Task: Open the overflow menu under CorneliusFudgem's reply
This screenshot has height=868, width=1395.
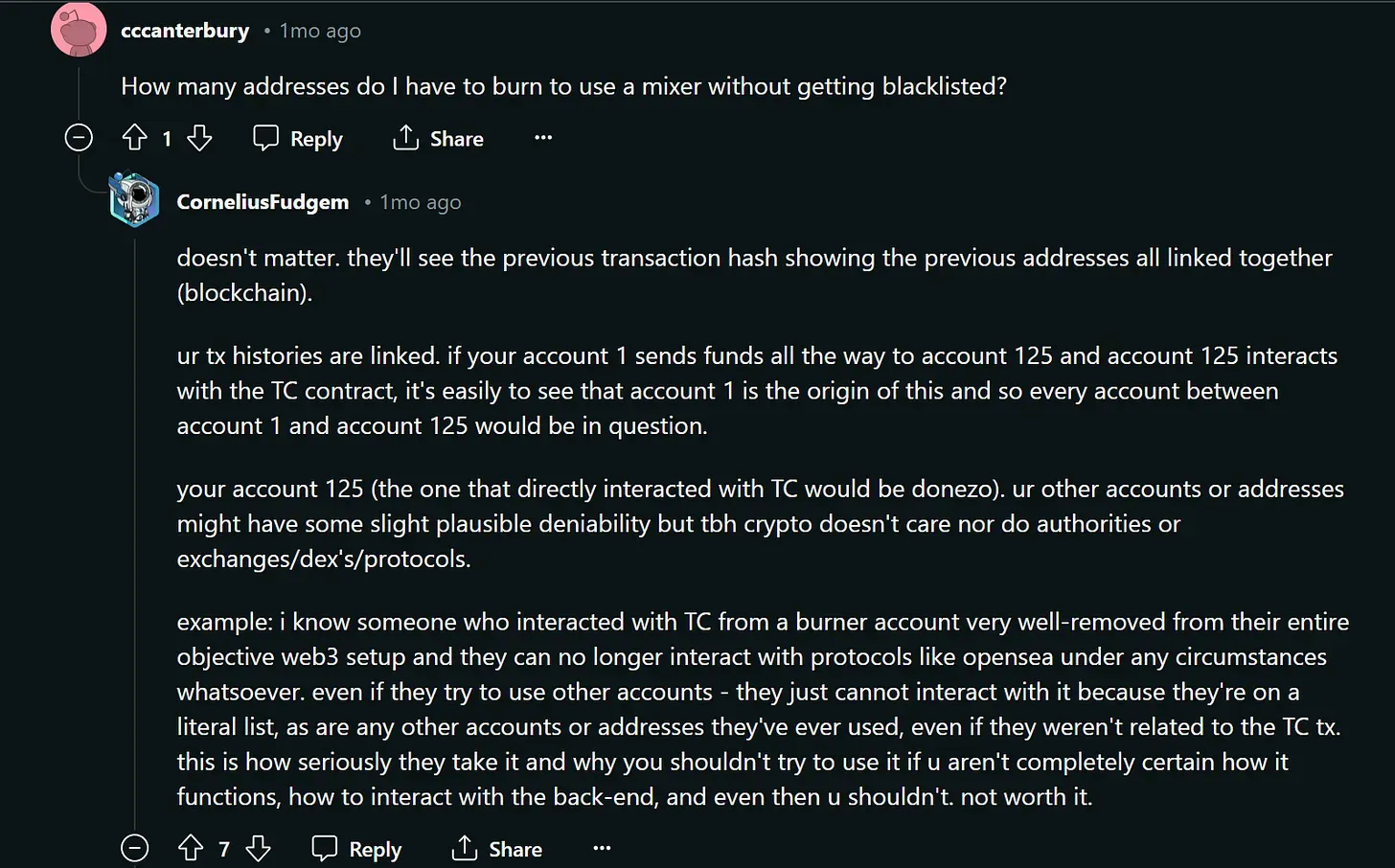Action: pos(602,849)
